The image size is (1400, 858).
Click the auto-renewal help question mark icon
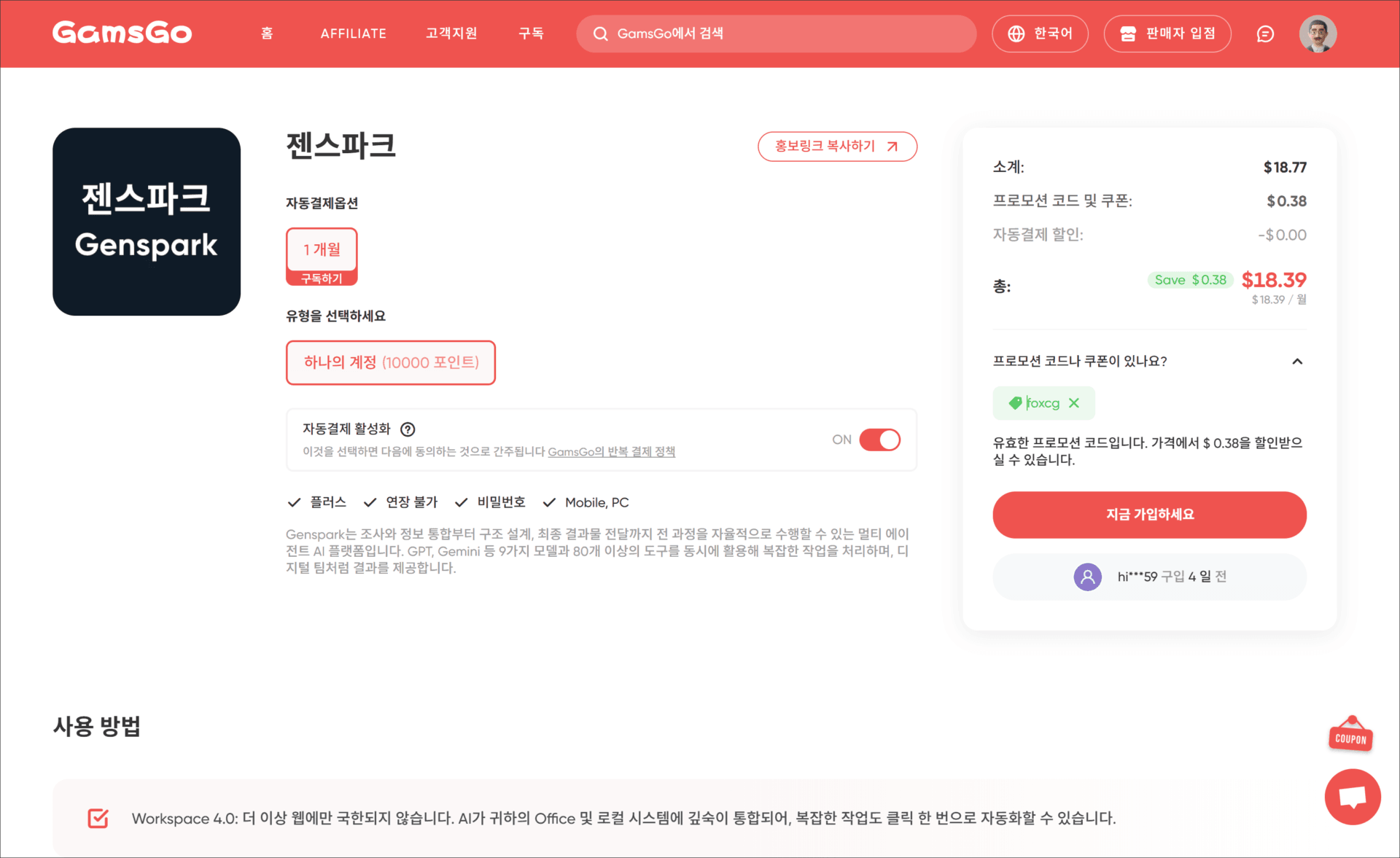(x=408, y=429)
